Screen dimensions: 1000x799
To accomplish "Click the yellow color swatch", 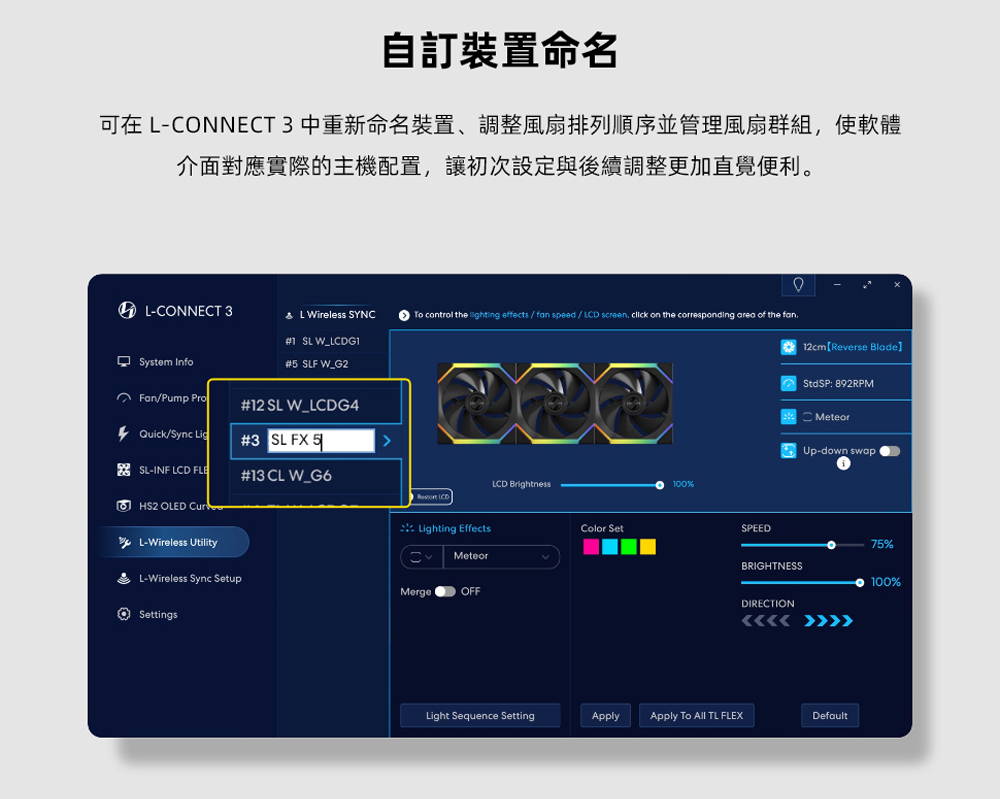I will click(648, 547).
